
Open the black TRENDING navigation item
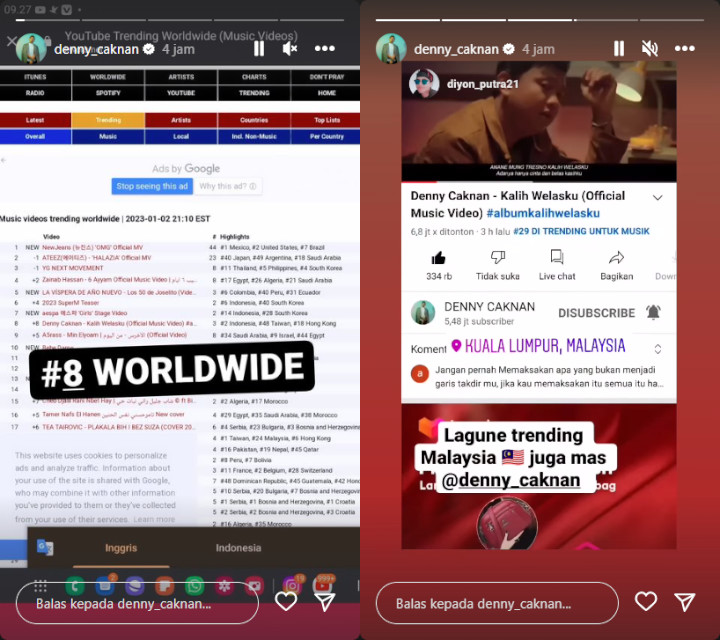pos(254,93)
